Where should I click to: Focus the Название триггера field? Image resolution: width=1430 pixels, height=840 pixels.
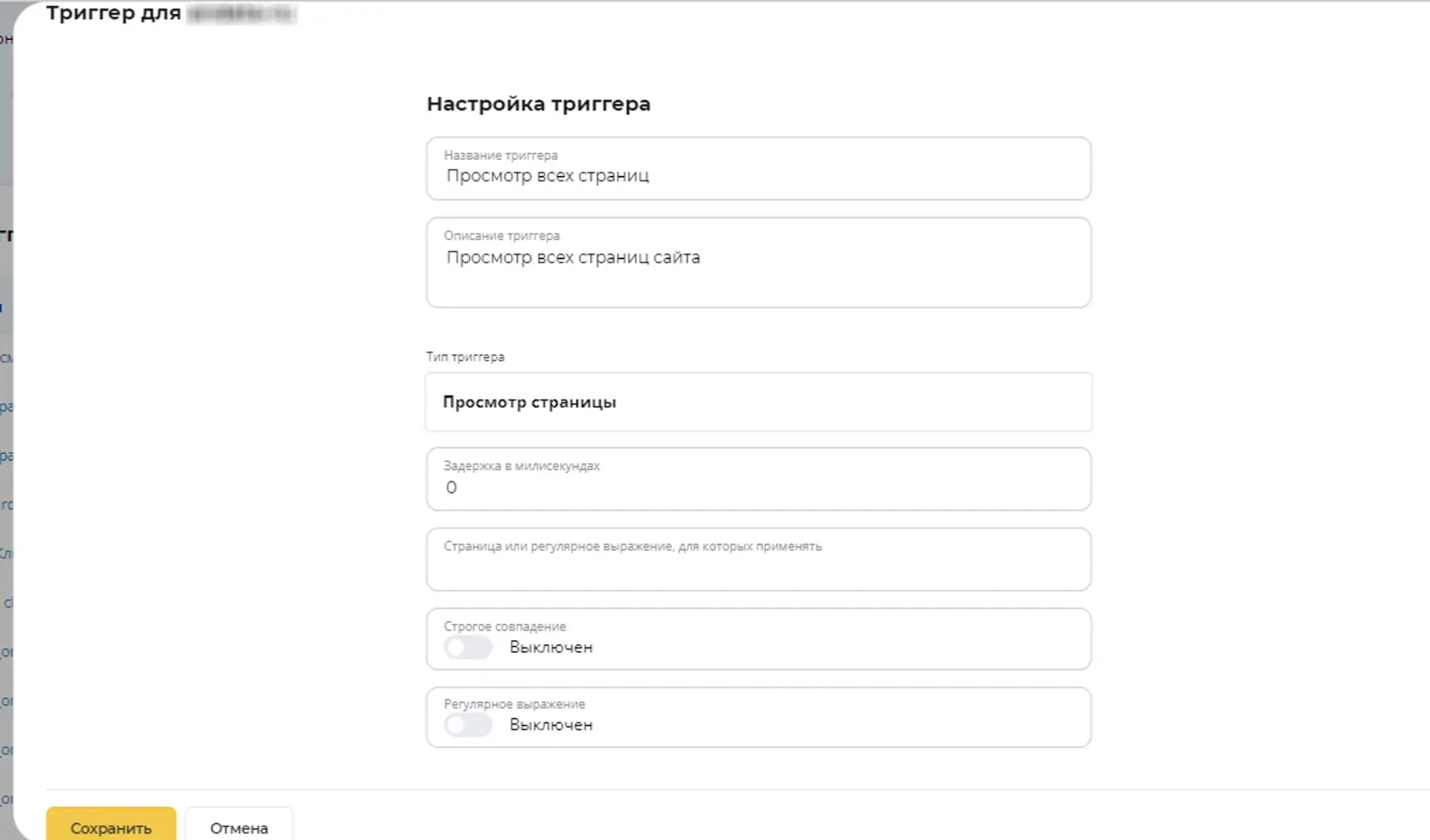(x=758, y=169)
